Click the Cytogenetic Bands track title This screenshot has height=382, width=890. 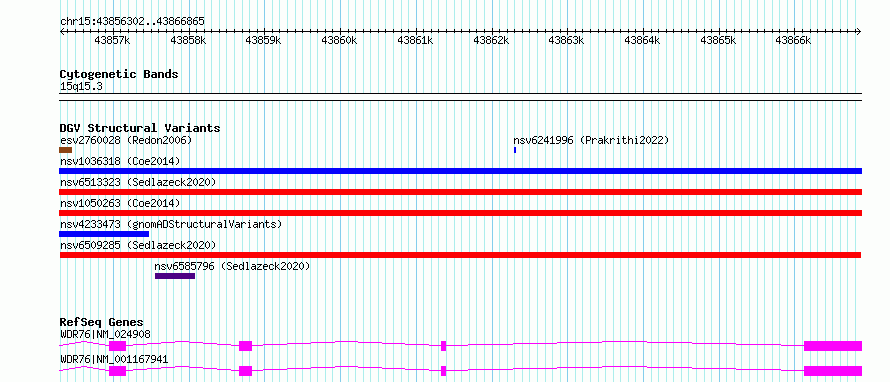119,74
